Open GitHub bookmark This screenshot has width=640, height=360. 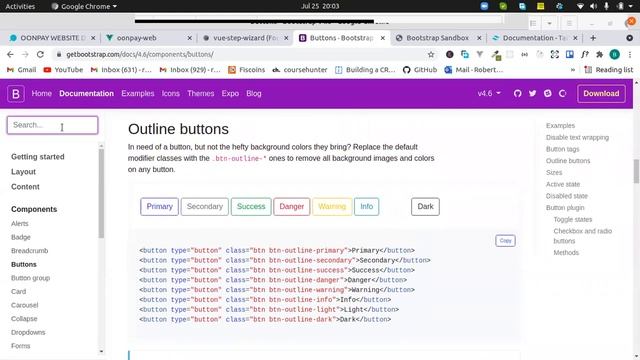[420, 70]
